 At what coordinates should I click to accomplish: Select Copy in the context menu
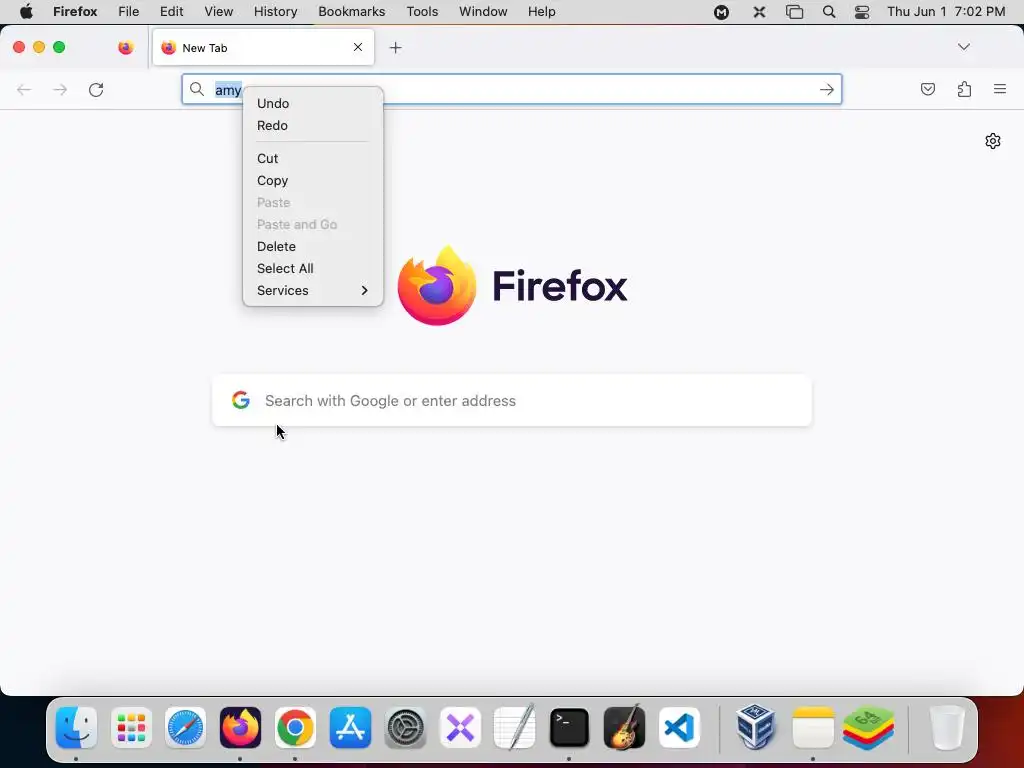click(x=272, y=181)
